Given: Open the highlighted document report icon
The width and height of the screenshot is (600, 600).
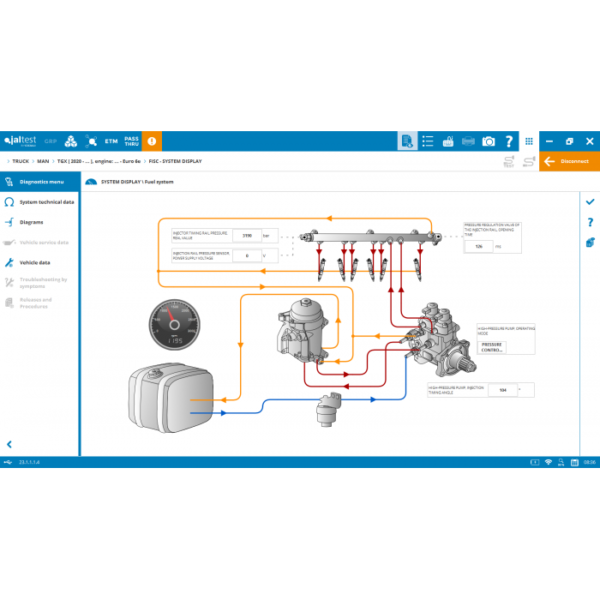Looking at the screenshot, I should pyautogui.click(x=408, y=141).
